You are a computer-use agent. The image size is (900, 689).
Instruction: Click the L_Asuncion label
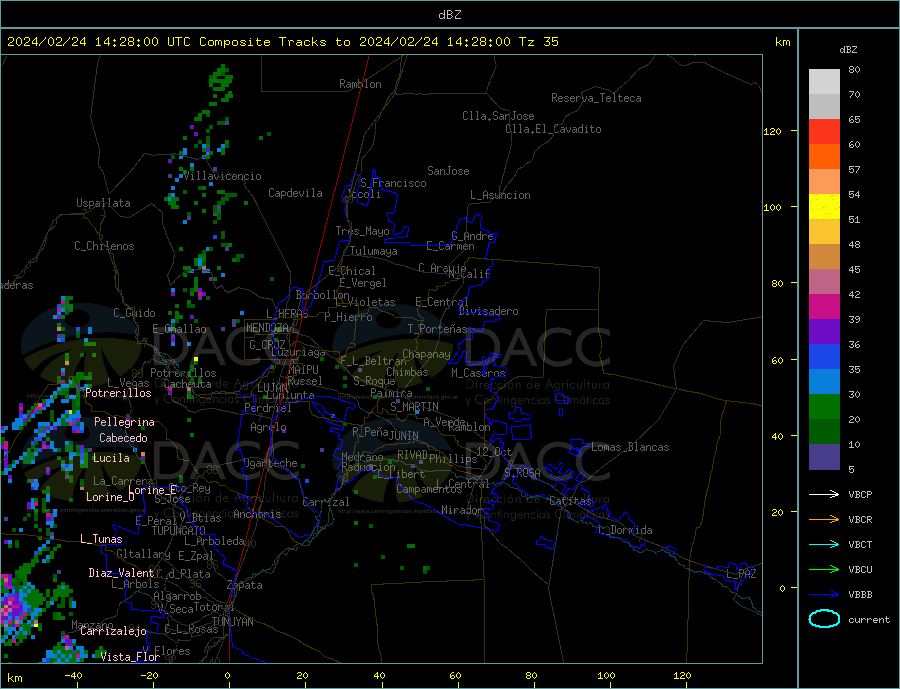500,195
